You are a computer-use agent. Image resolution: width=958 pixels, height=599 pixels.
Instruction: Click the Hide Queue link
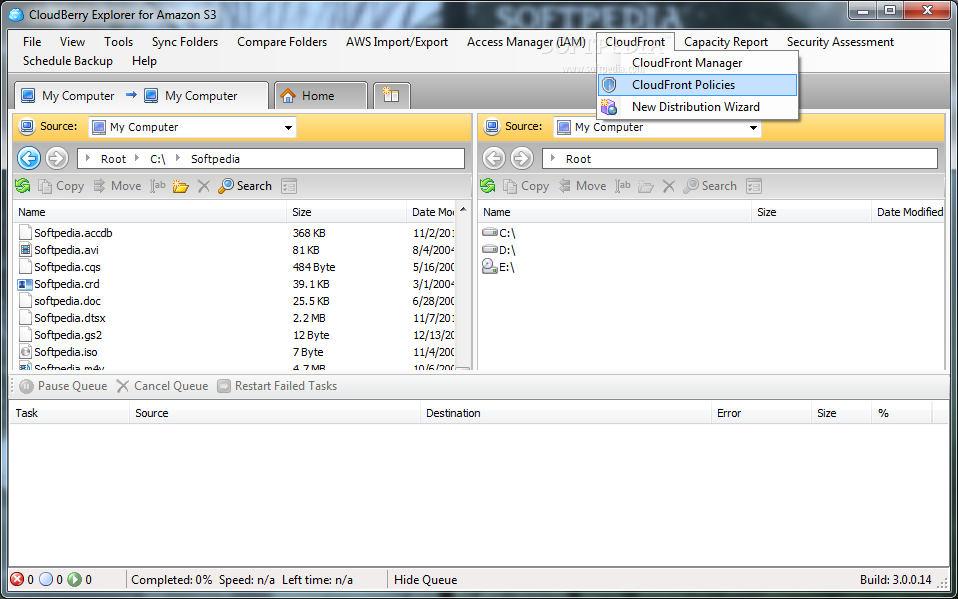tap(425, 580)
